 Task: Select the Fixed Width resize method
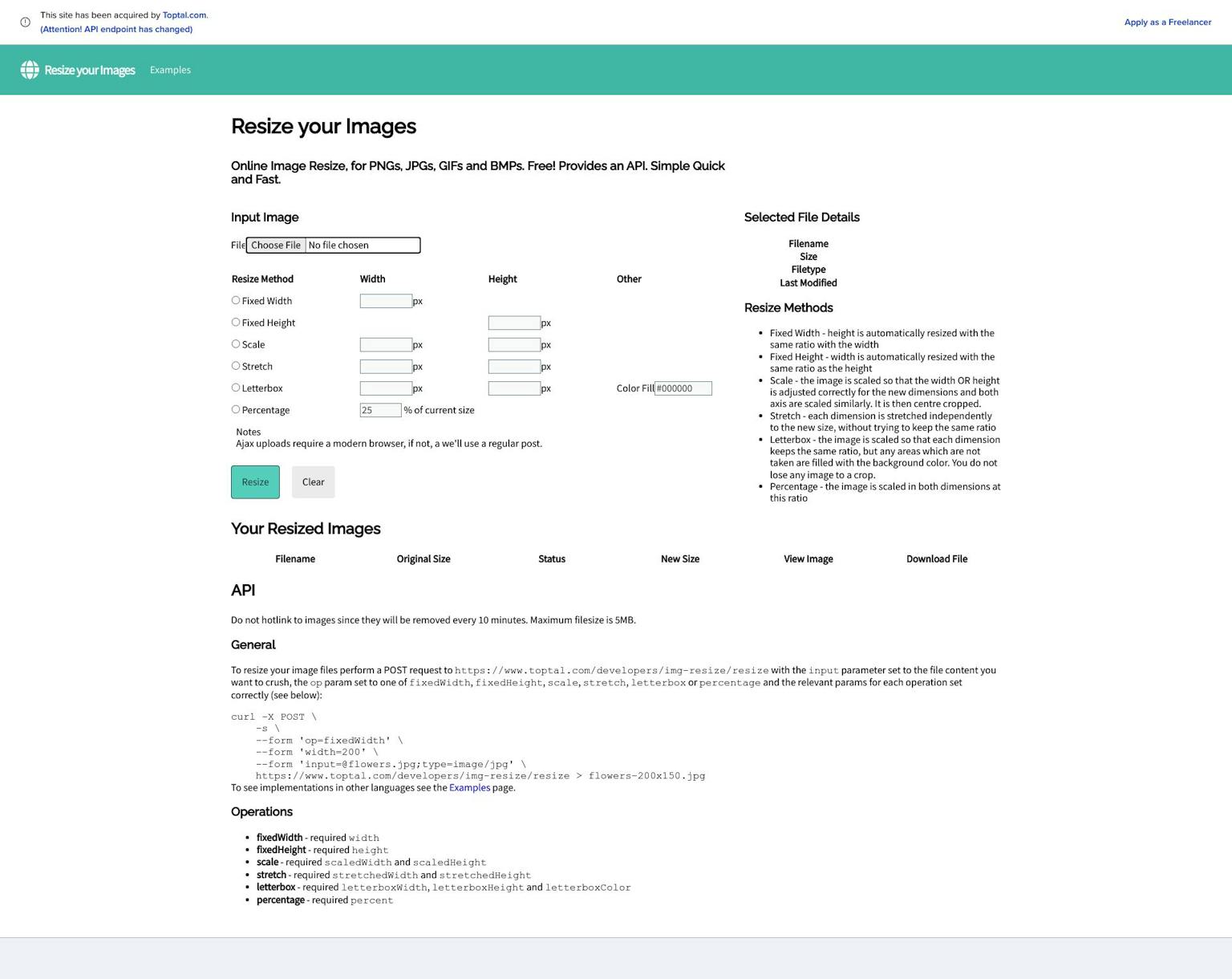[x=236, y=300]
